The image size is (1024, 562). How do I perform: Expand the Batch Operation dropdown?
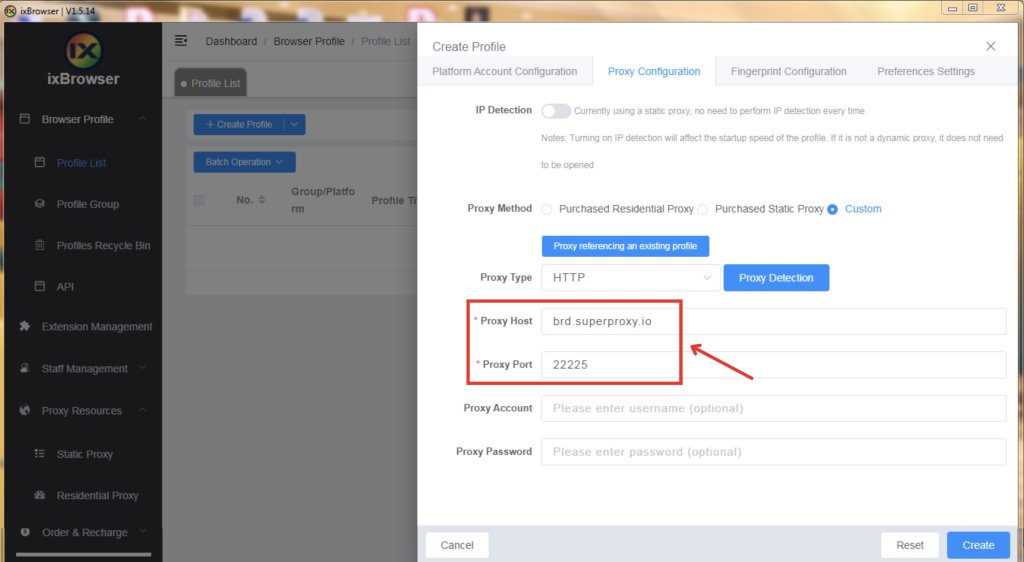244,162
